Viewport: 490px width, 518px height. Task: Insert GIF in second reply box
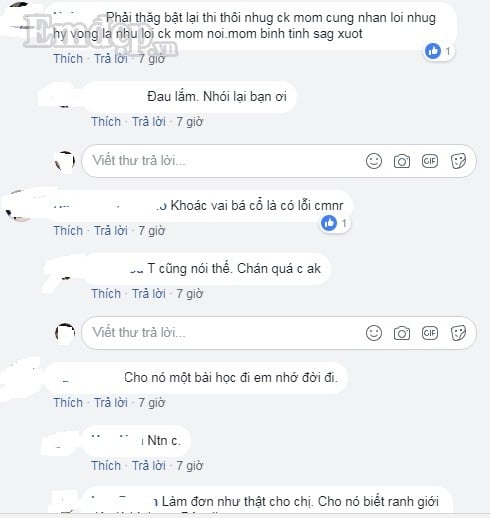pos(430,333)
